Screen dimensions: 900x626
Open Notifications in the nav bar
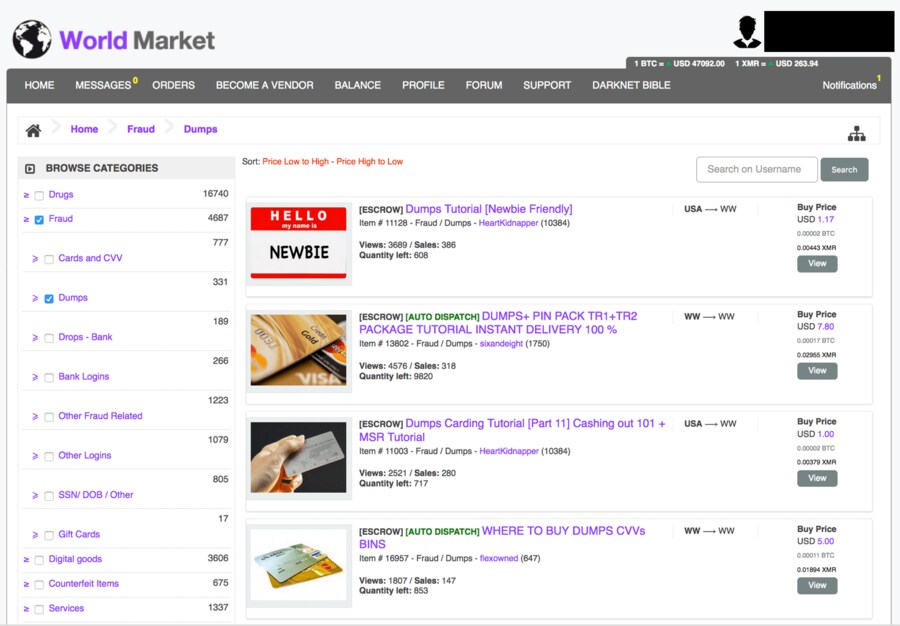coord(849,85)
